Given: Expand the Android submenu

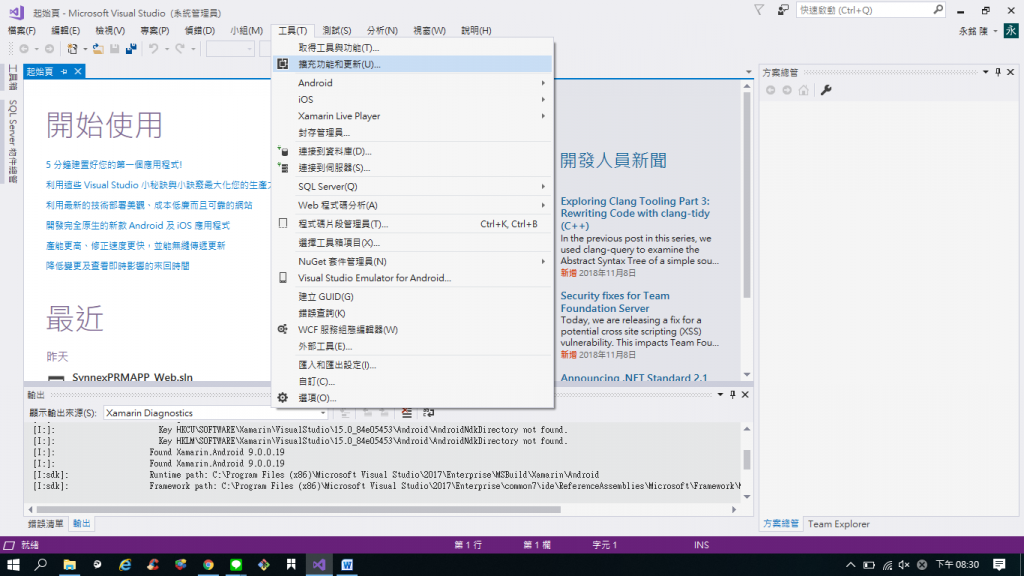Looking at the screenshot, I should pos(413,83).
